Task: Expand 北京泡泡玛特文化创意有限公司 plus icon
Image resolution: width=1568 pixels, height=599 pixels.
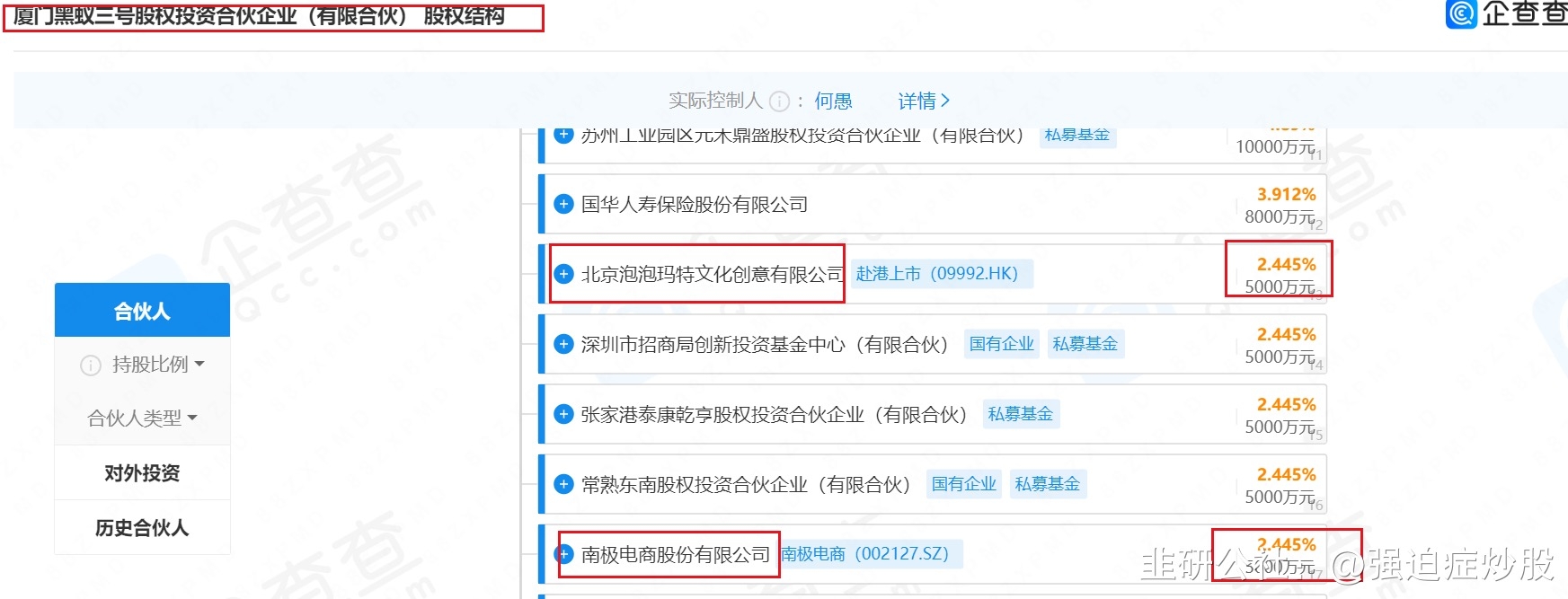Action: click(x=563, y=274)
